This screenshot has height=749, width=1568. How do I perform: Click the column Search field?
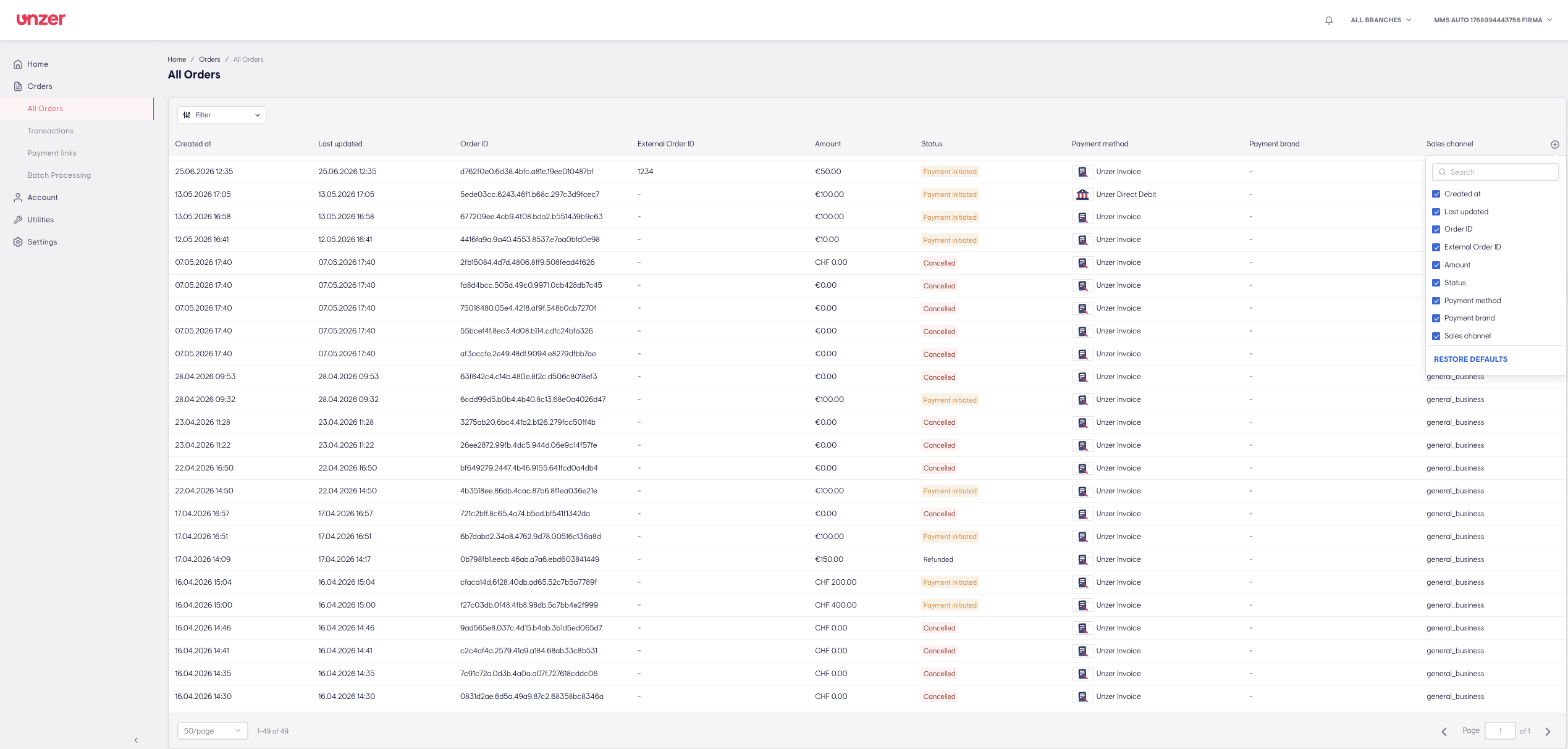click(1495, 172)
